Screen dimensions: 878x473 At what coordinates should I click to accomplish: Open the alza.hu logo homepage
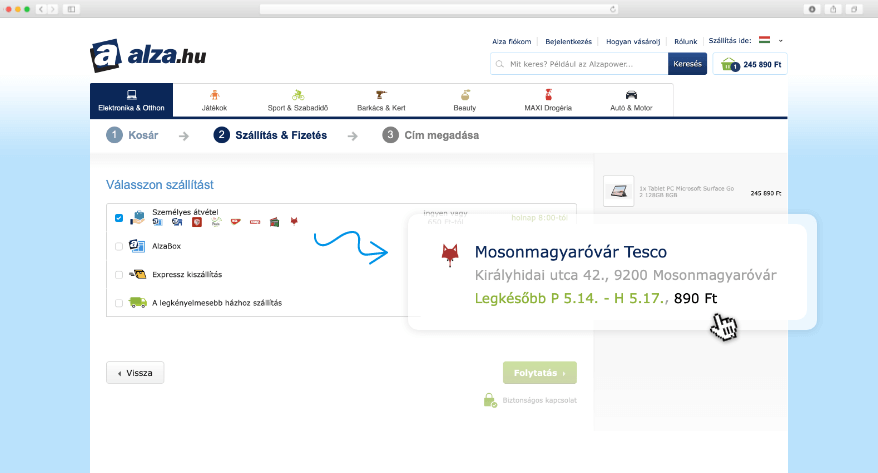coord(148,55)
